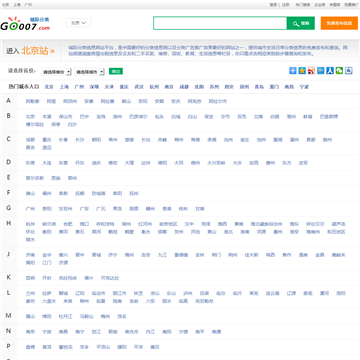
Task: Click the yellow star favorites share icon
Action: click(x=302, y=71)
